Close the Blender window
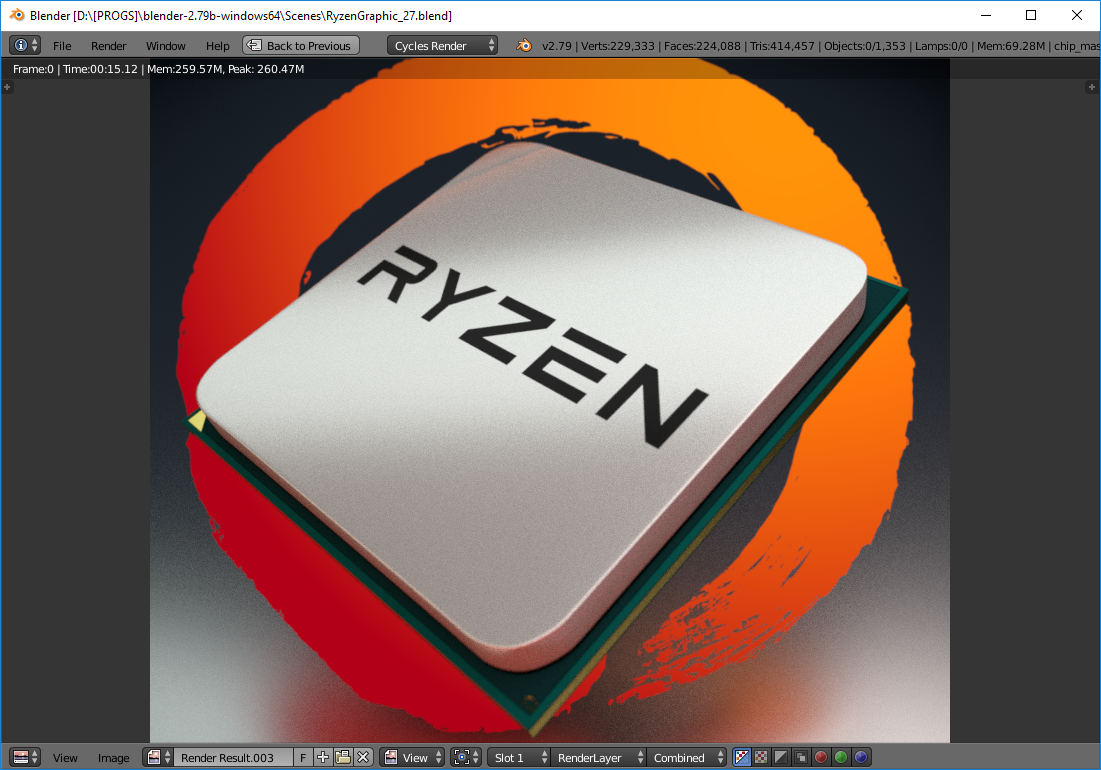The image size is (1101, 770). pos(1076,15)
